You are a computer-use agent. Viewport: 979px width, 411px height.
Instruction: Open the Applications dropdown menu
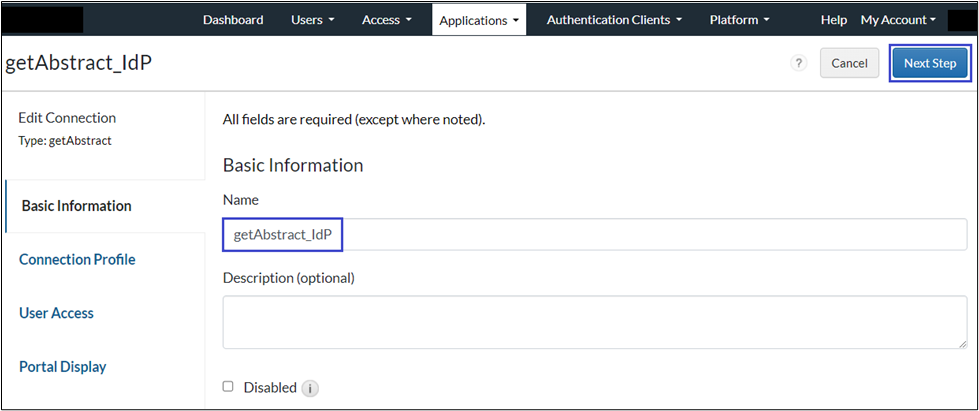(479, 19)
